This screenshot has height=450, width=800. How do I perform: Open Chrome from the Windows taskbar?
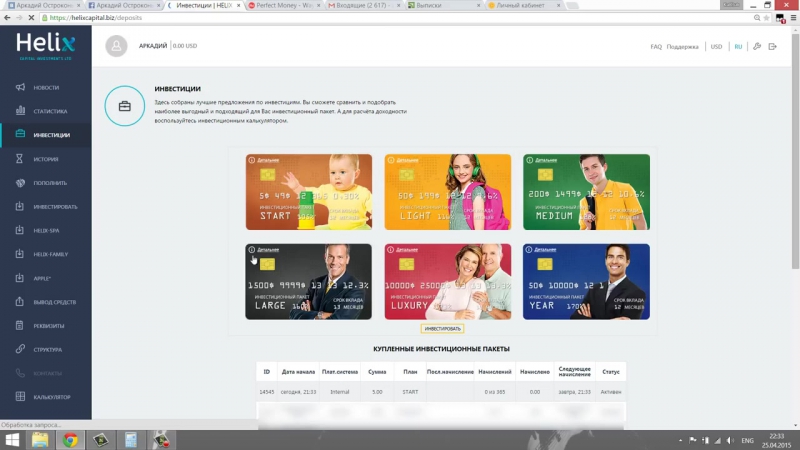click(70, 440)
